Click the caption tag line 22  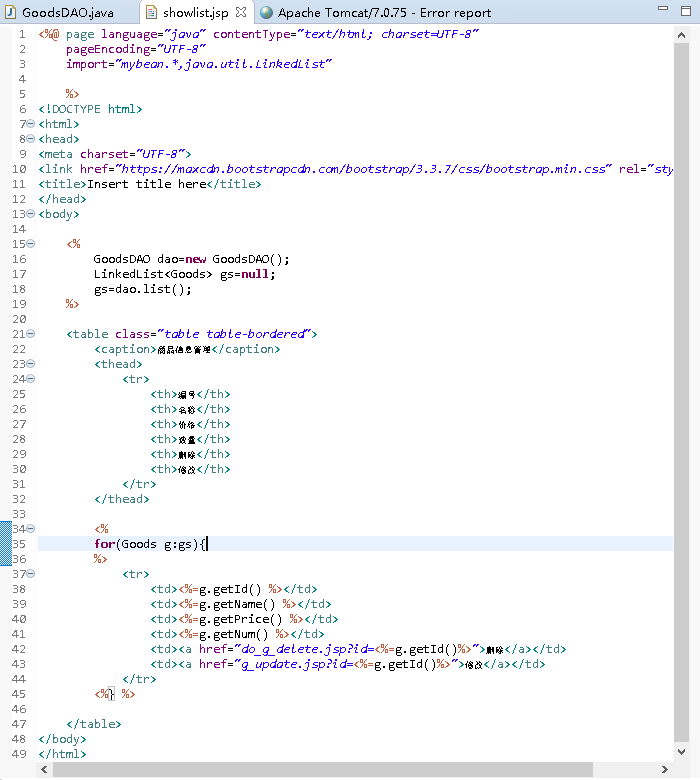[x=187, y=349]
